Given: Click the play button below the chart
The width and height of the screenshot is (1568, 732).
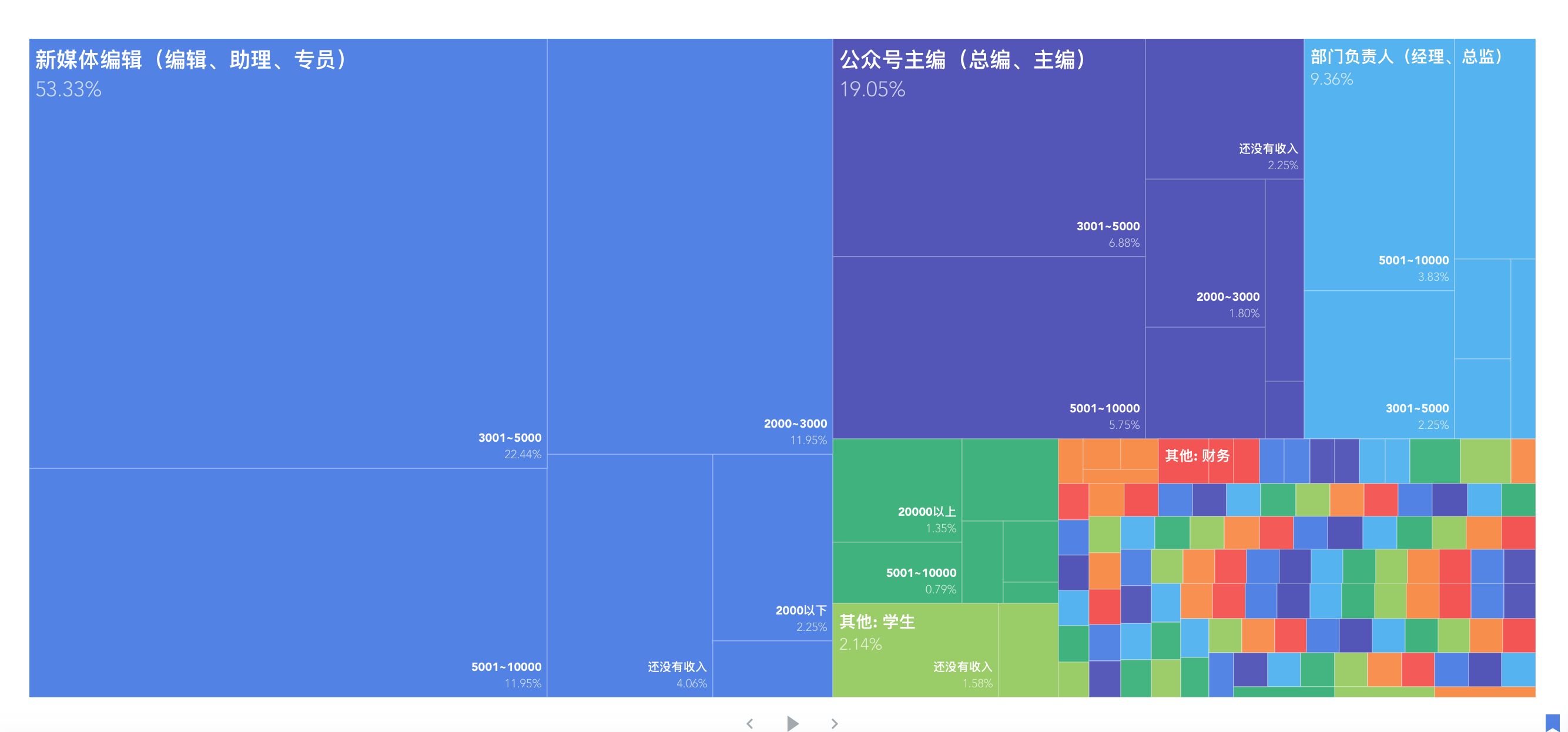Looking at the screenshot, I should pyautogui.click(x=792, y=723).
